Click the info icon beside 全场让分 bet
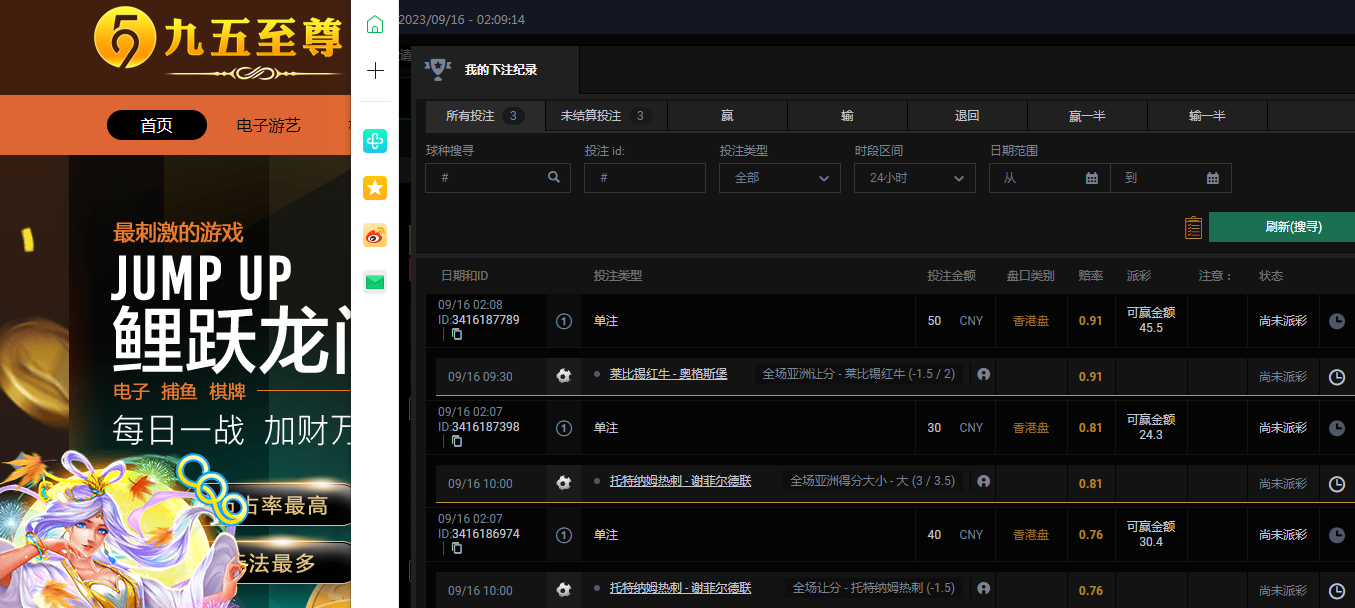This screenshot has width=1355, height=608. point(983,588)
